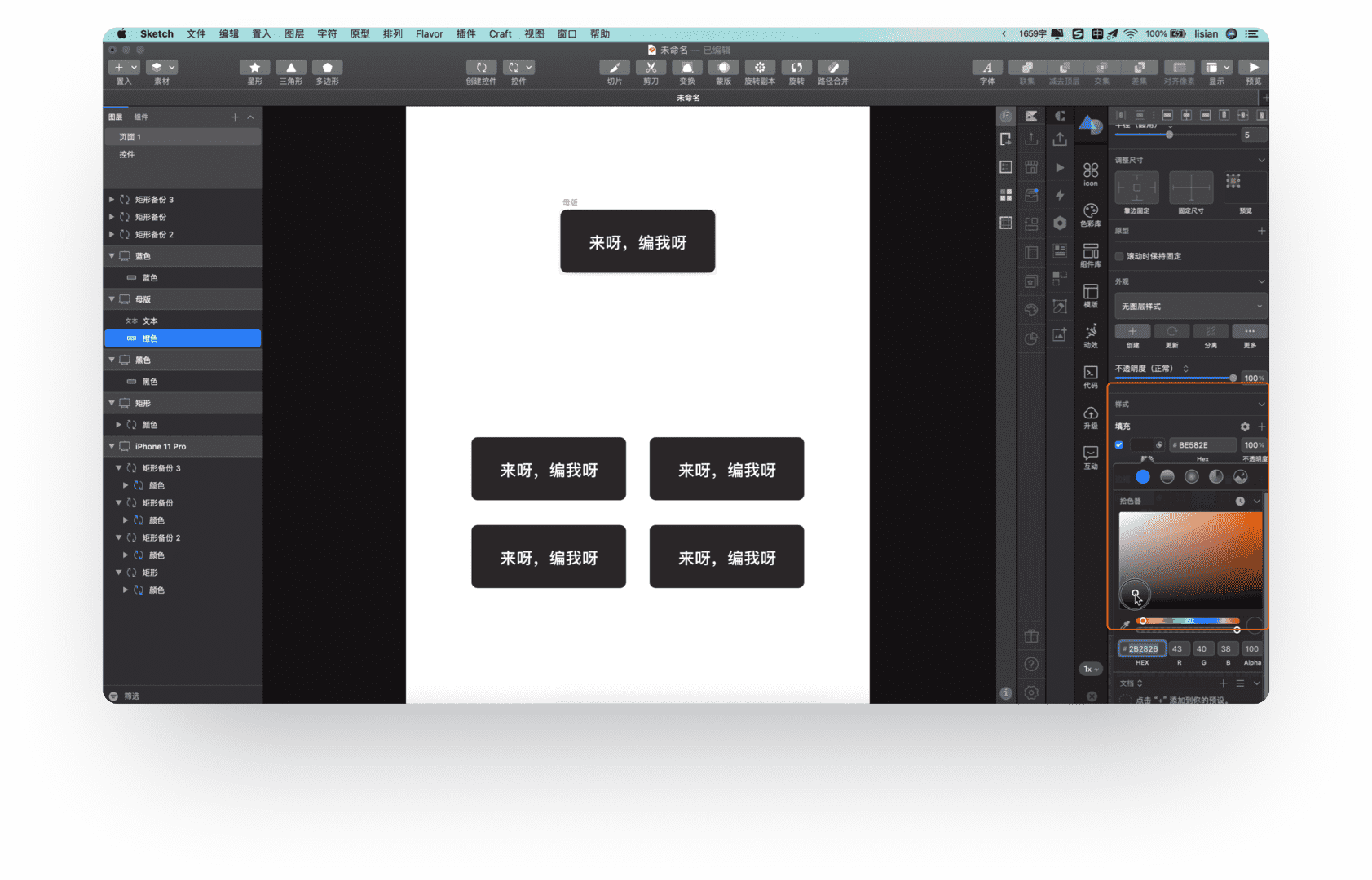Open the layer style dropdown 无图层样式
1372x880 pixels.
(1190, 307)
